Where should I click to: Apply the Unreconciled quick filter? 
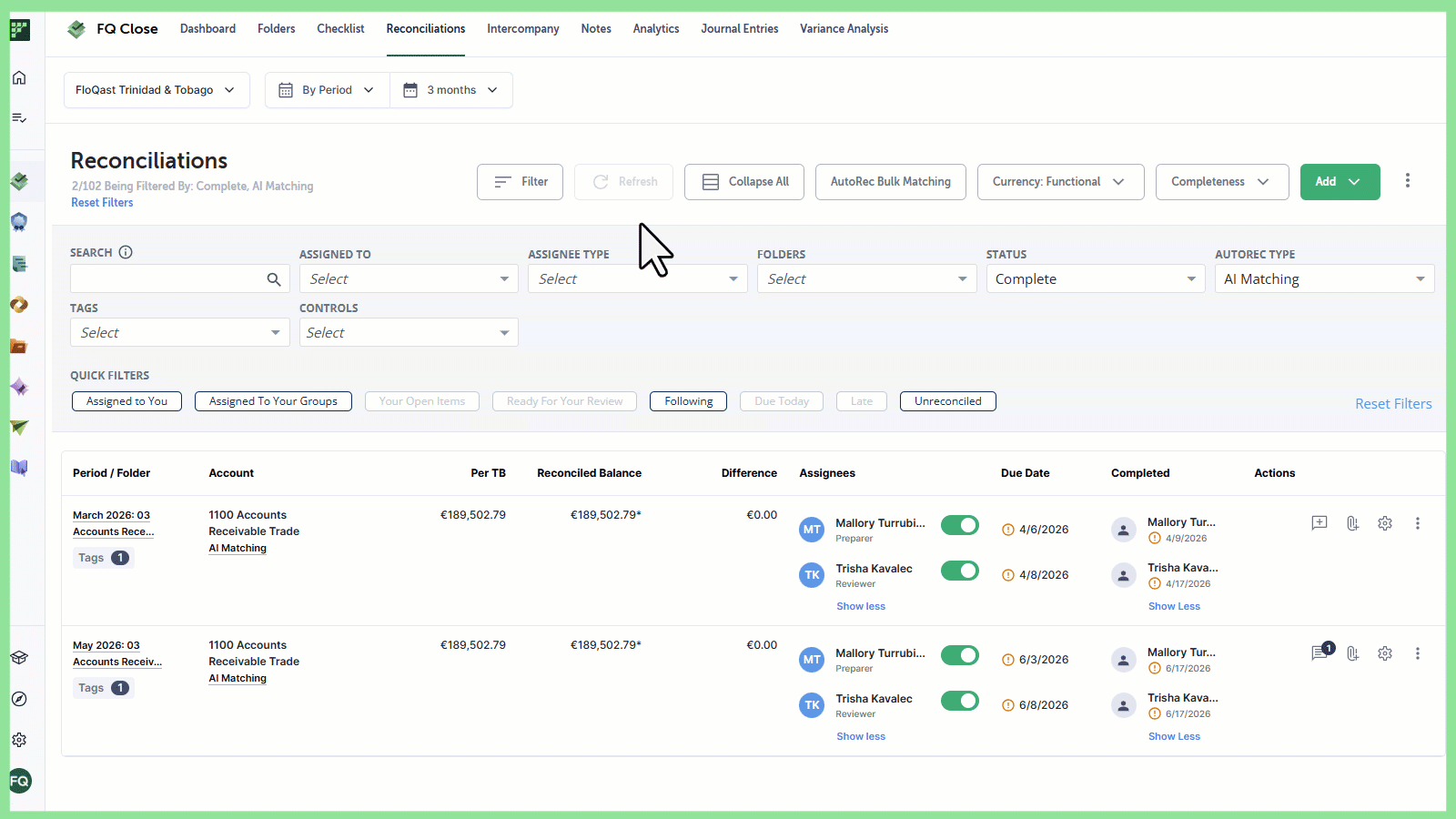click(x=948, y=401)
